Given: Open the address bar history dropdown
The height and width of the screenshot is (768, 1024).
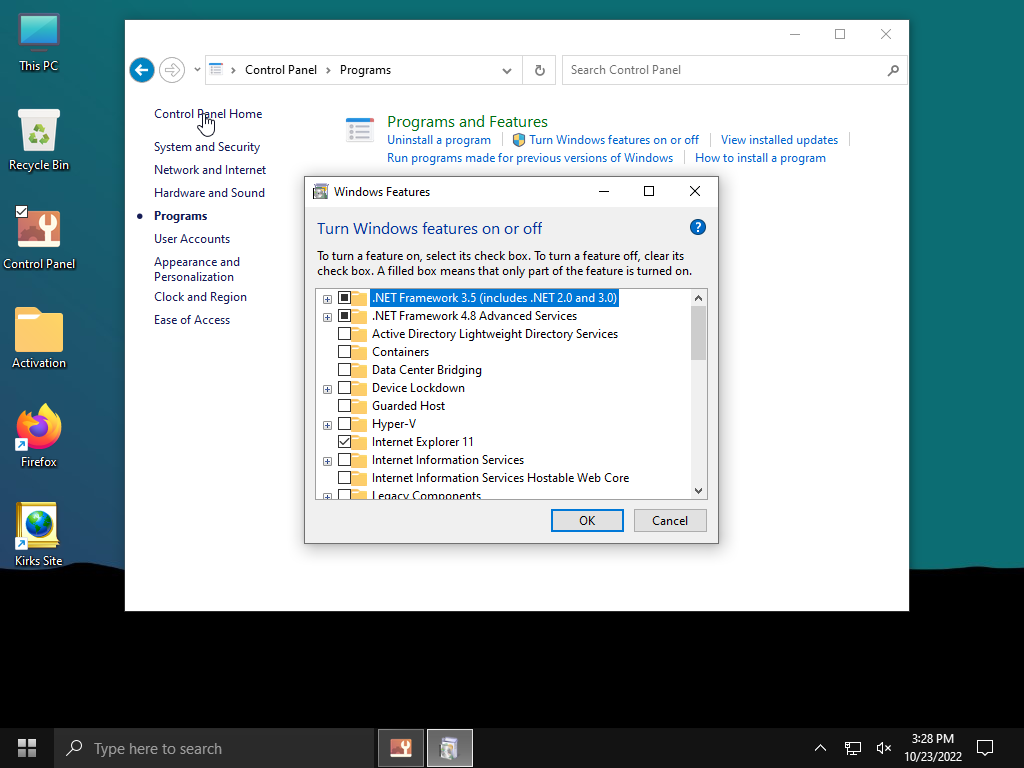Looking at the screenshot, I should pyautogui.click(x=507, y=71).
